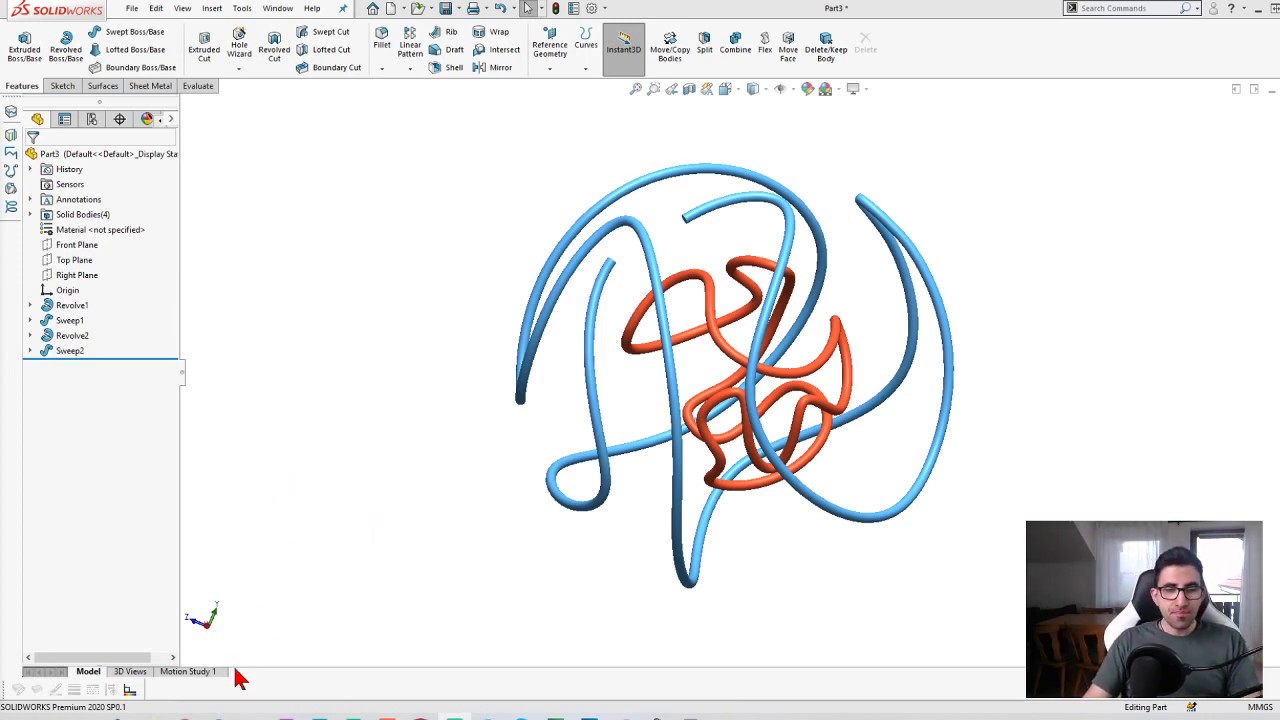Select the Swept Cut command
Screen dimensions: 1280x720
coord(323,32)
